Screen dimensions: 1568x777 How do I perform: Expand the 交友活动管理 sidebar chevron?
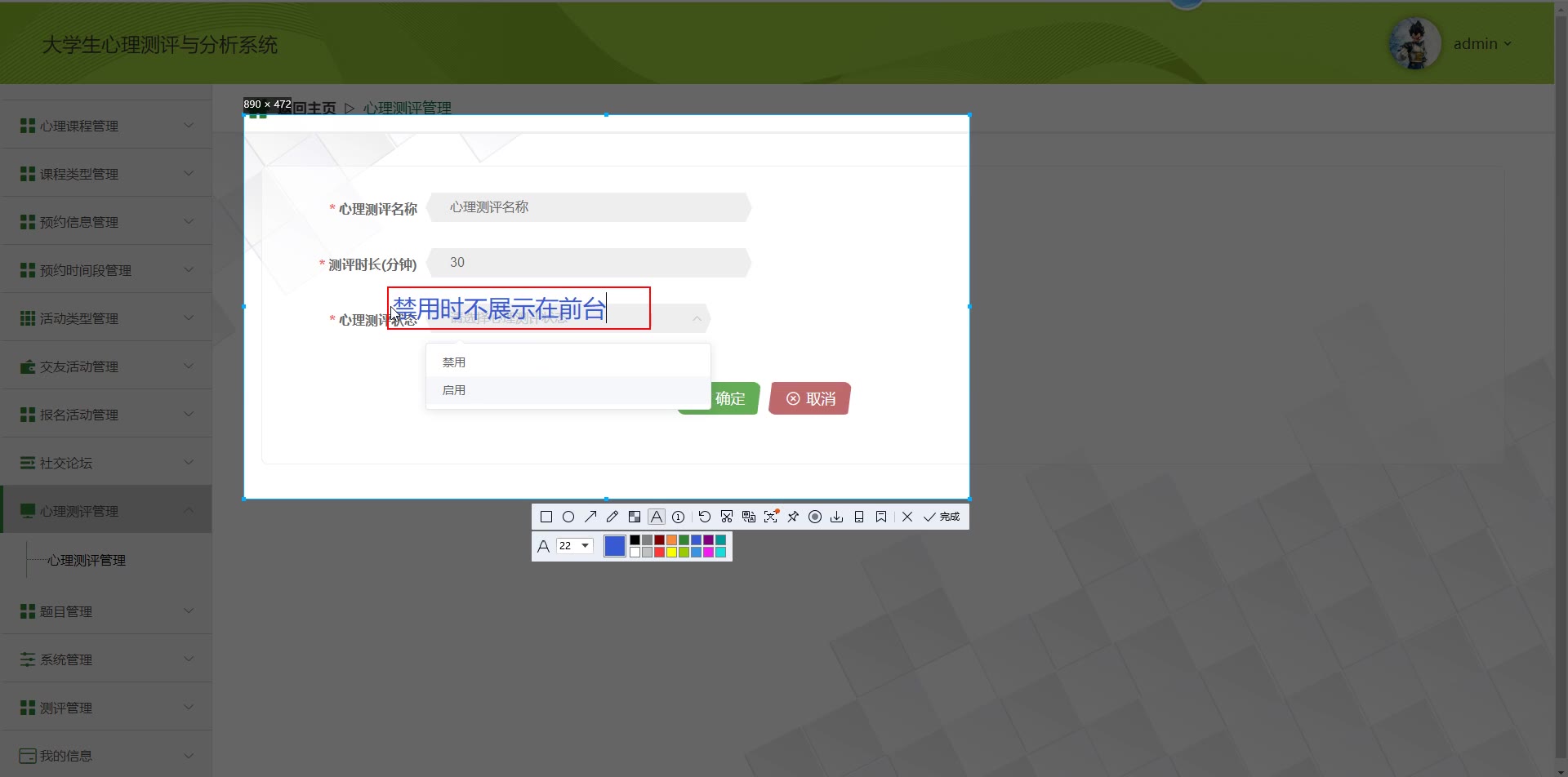[x=189, y=366]
